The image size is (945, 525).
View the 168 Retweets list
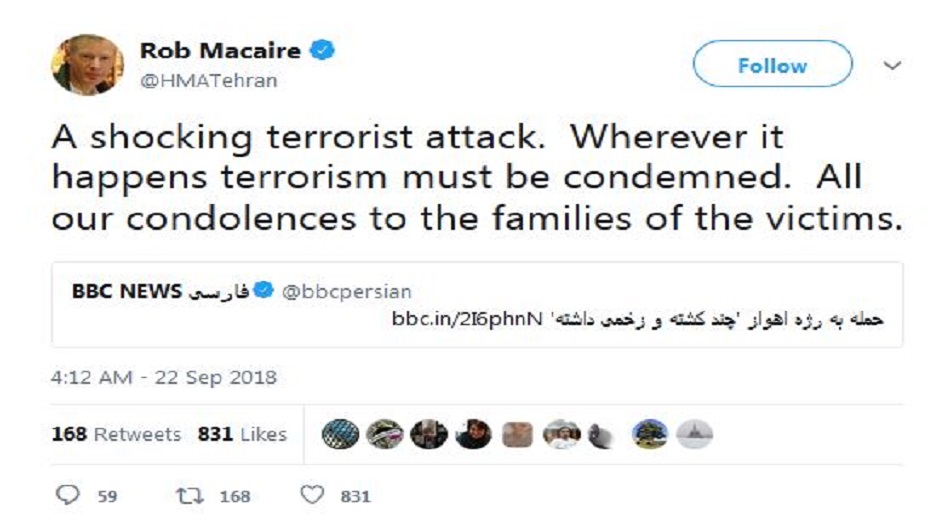coord(116,434)
